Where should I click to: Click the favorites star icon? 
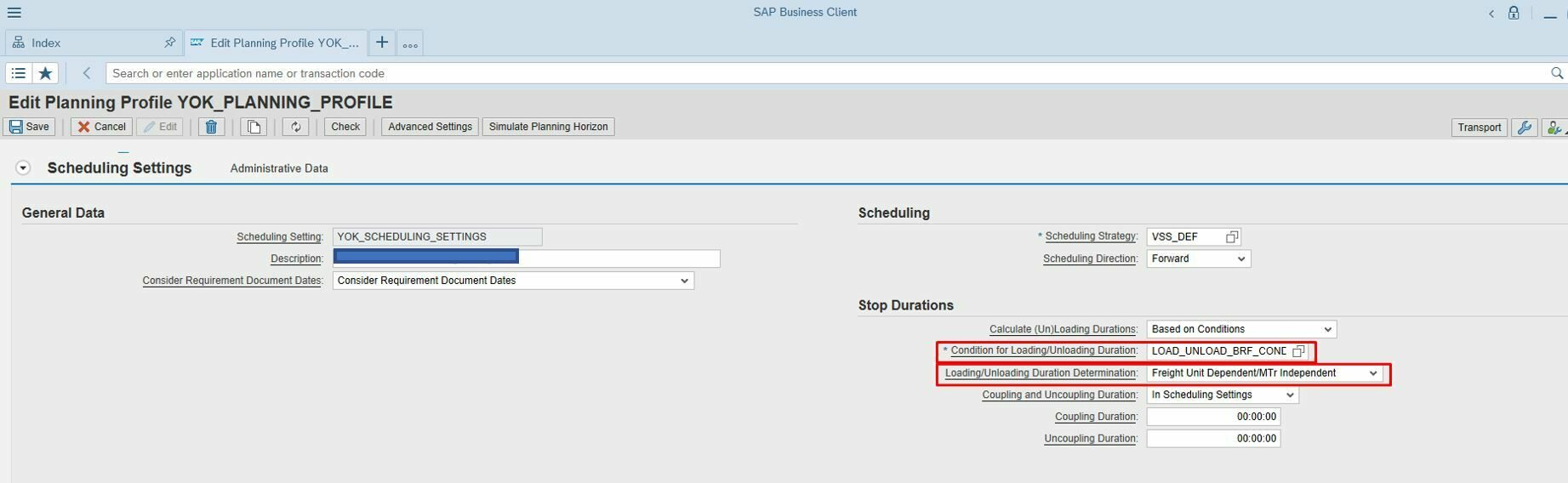tap(46, 73)
